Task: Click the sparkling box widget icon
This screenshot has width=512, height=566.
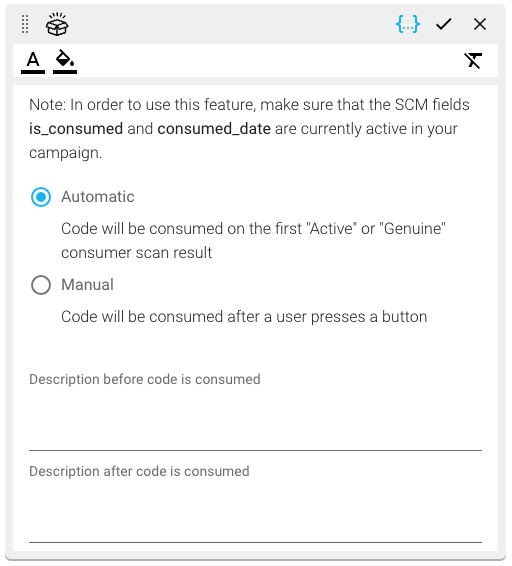Action: click(x=57, y=24)
